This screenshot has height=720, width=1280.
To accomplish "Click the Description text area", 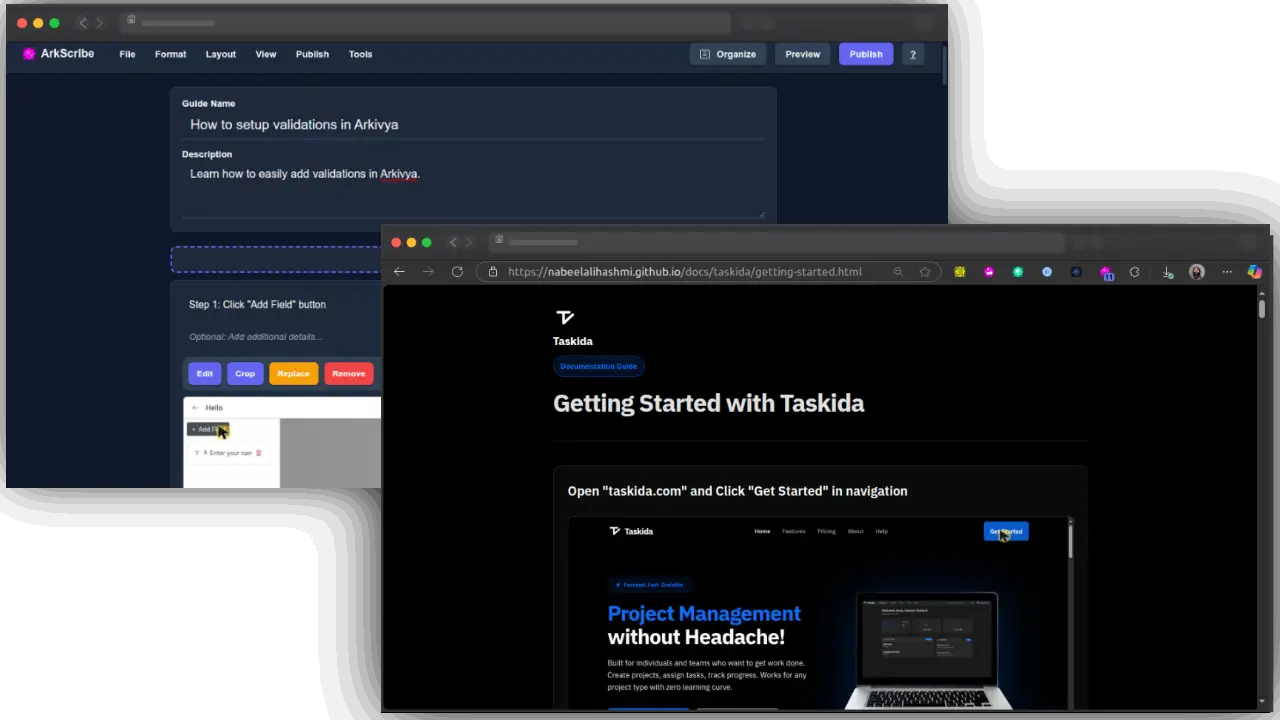I will (x=473, y=189).
